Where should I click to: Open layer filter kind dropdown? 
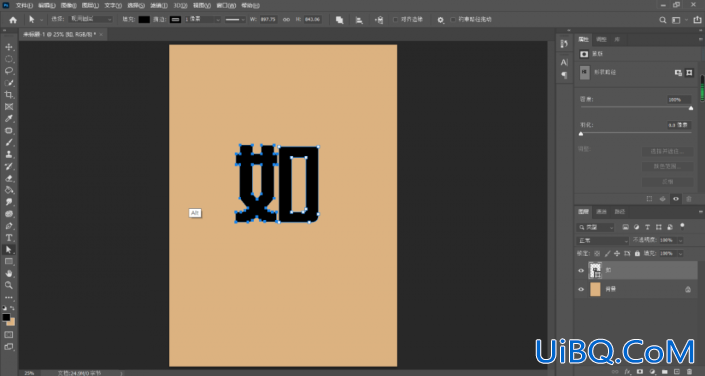pyautogui.click(x=595, y=228)
